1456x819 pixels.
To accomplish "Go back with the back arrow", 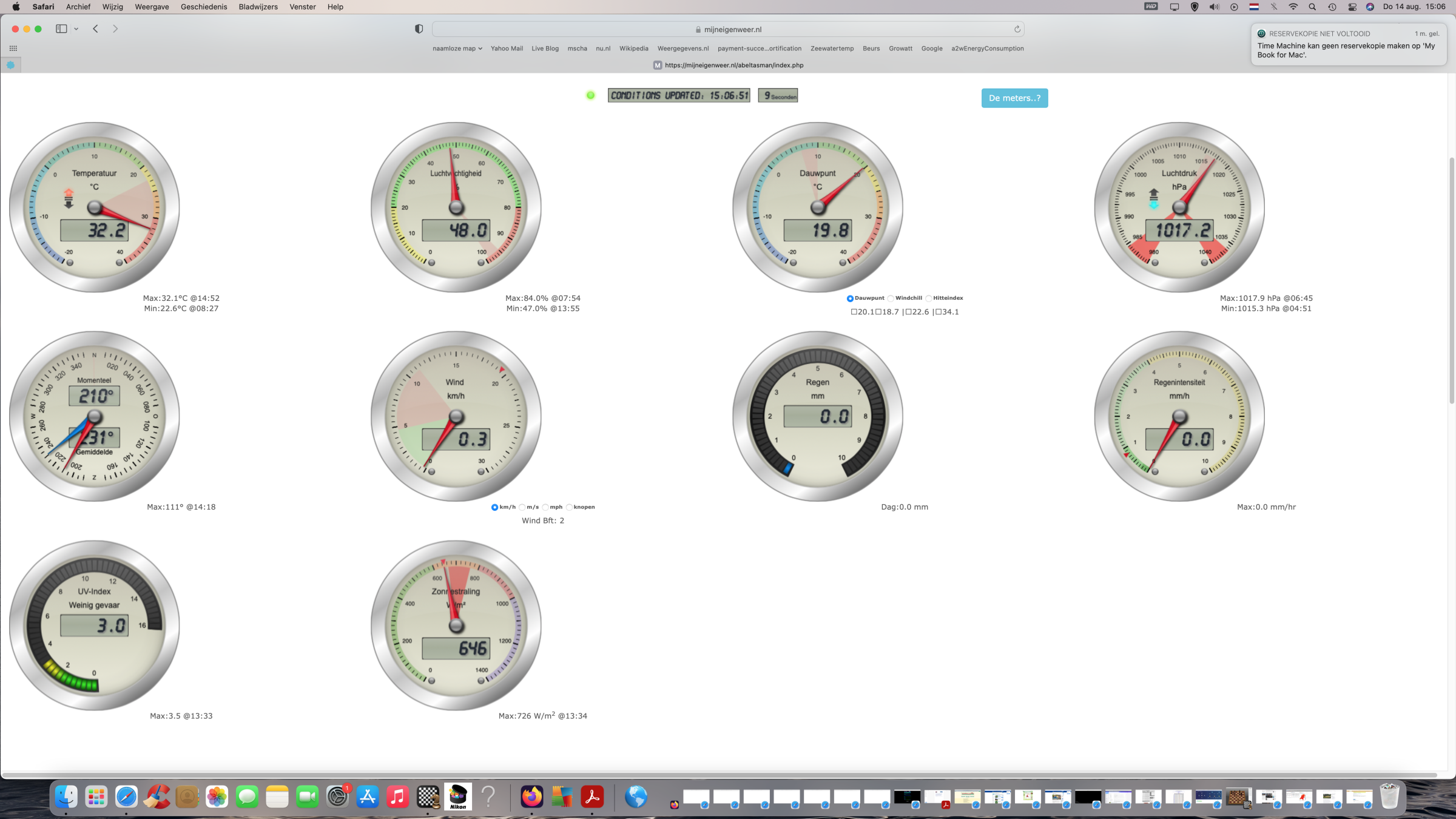I will [95, 29].
